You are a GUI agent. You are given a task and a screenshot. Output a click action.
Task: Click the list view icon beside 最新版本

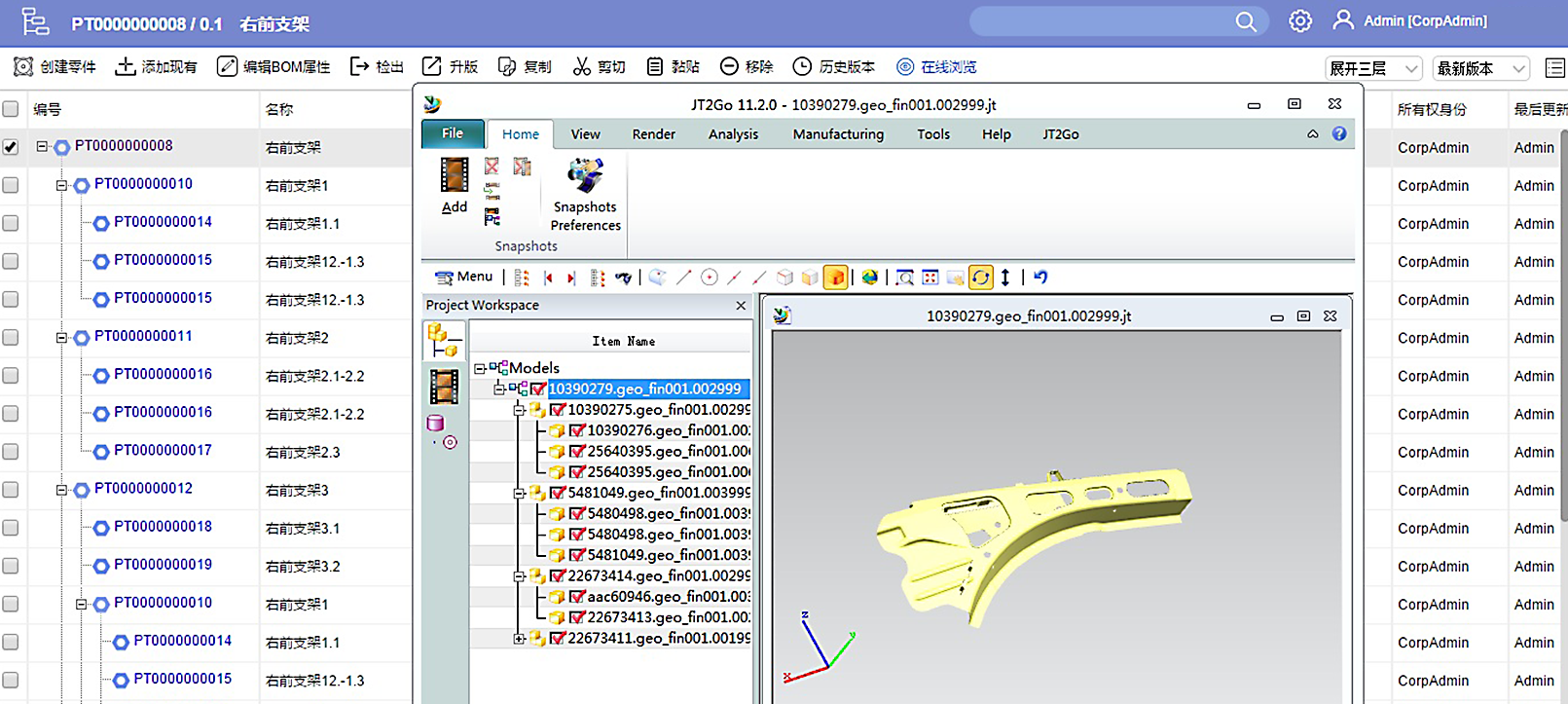pos(1555,68)
